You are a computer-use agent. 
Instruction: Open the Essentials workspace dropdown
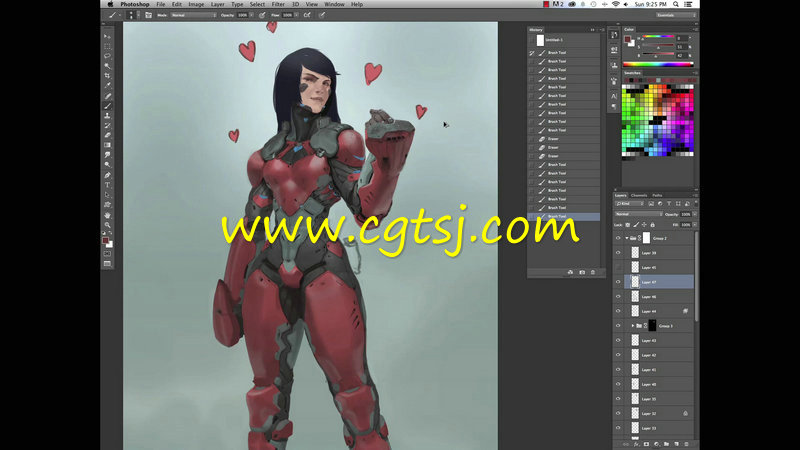(x=676, y=15)
